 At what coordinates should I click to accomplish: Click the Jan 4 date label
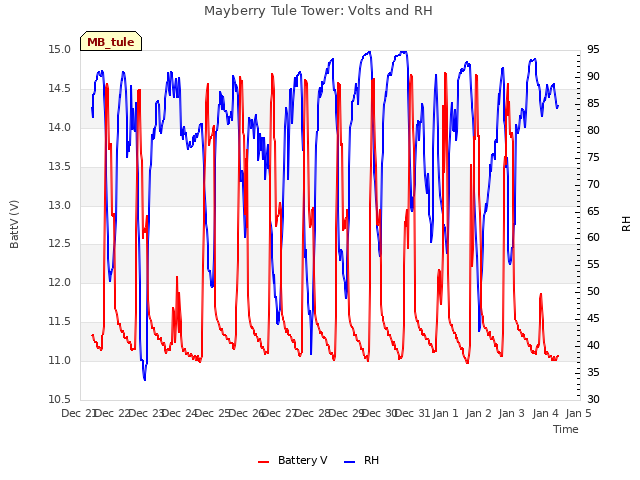pyautogui.click(x=545, y=413)
